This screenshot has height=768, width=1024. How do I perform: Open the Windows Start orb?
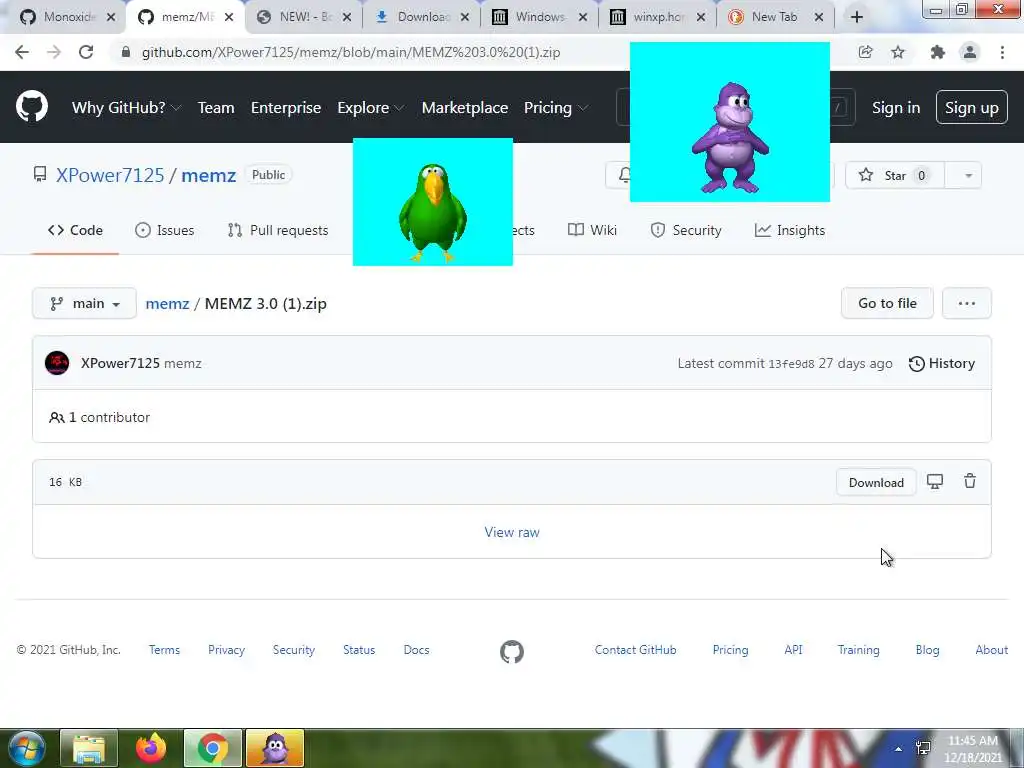(26, 748)
